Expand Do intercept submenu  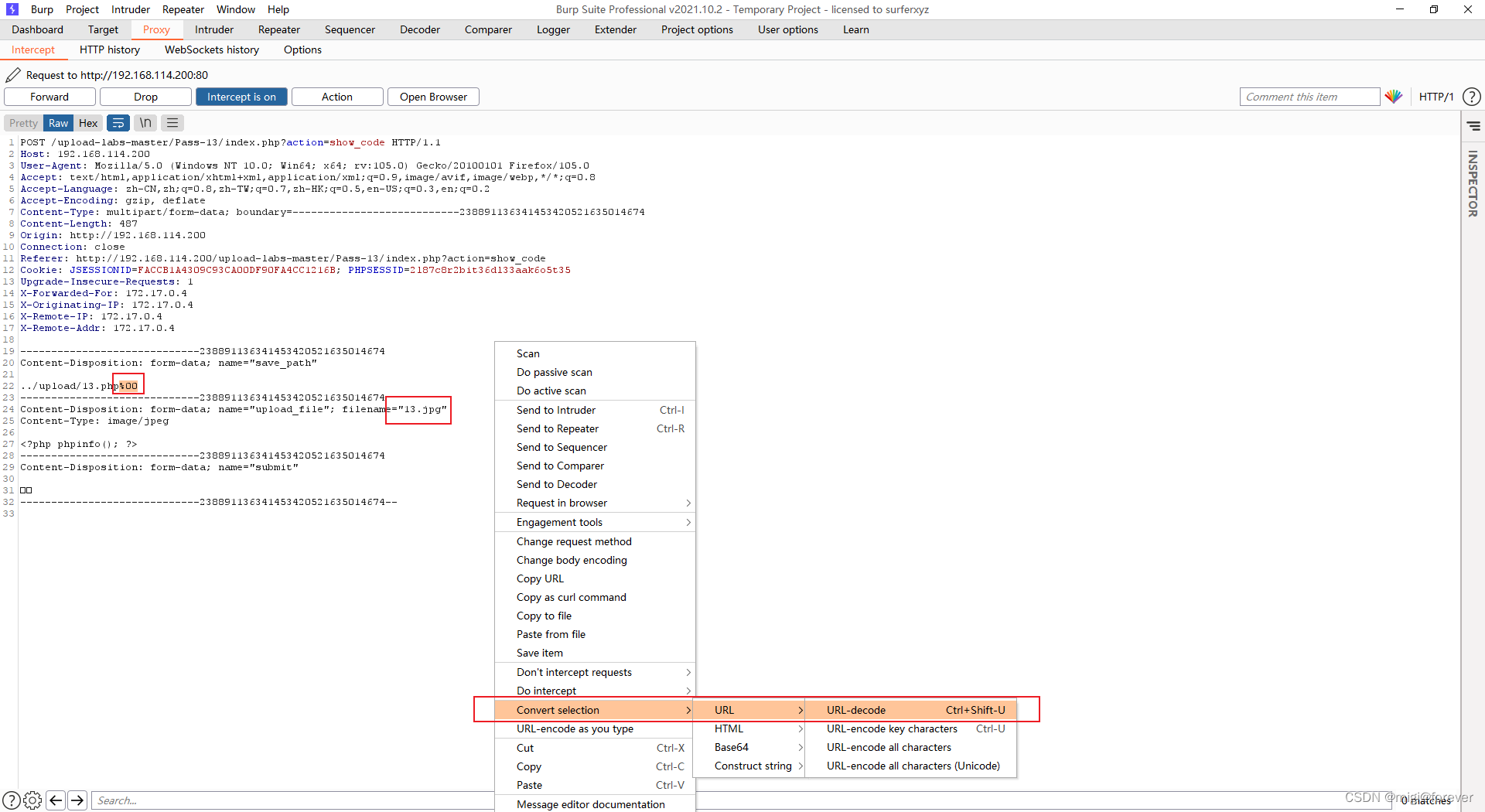595,691
